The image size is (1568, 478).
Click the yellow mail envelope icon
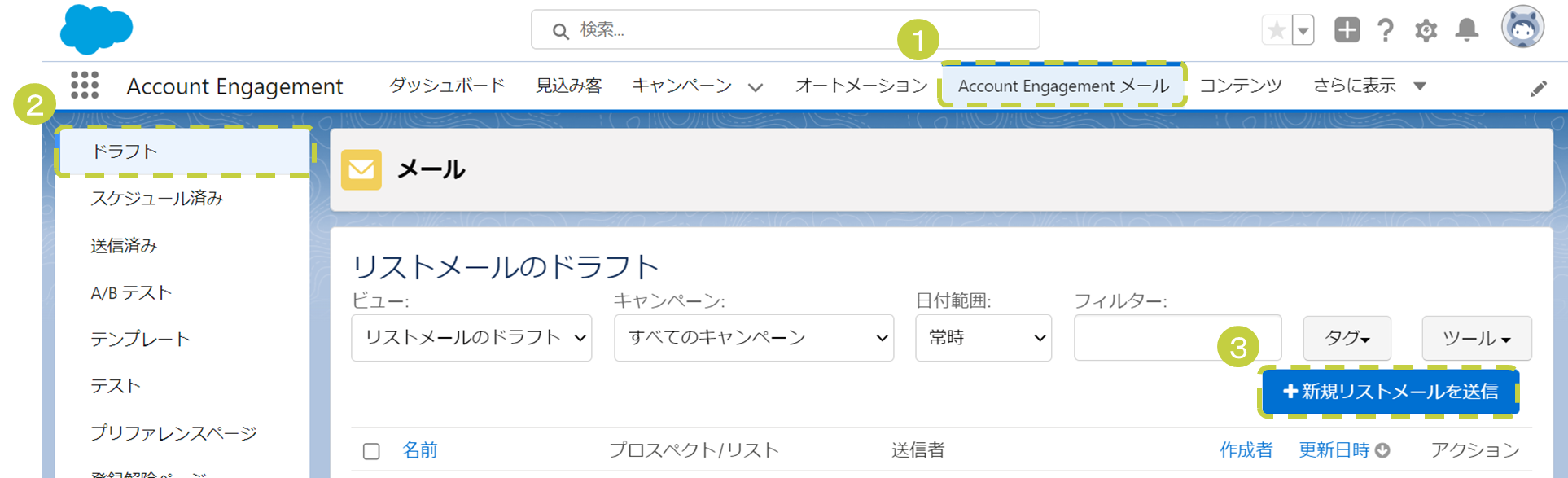click(361, 169)
